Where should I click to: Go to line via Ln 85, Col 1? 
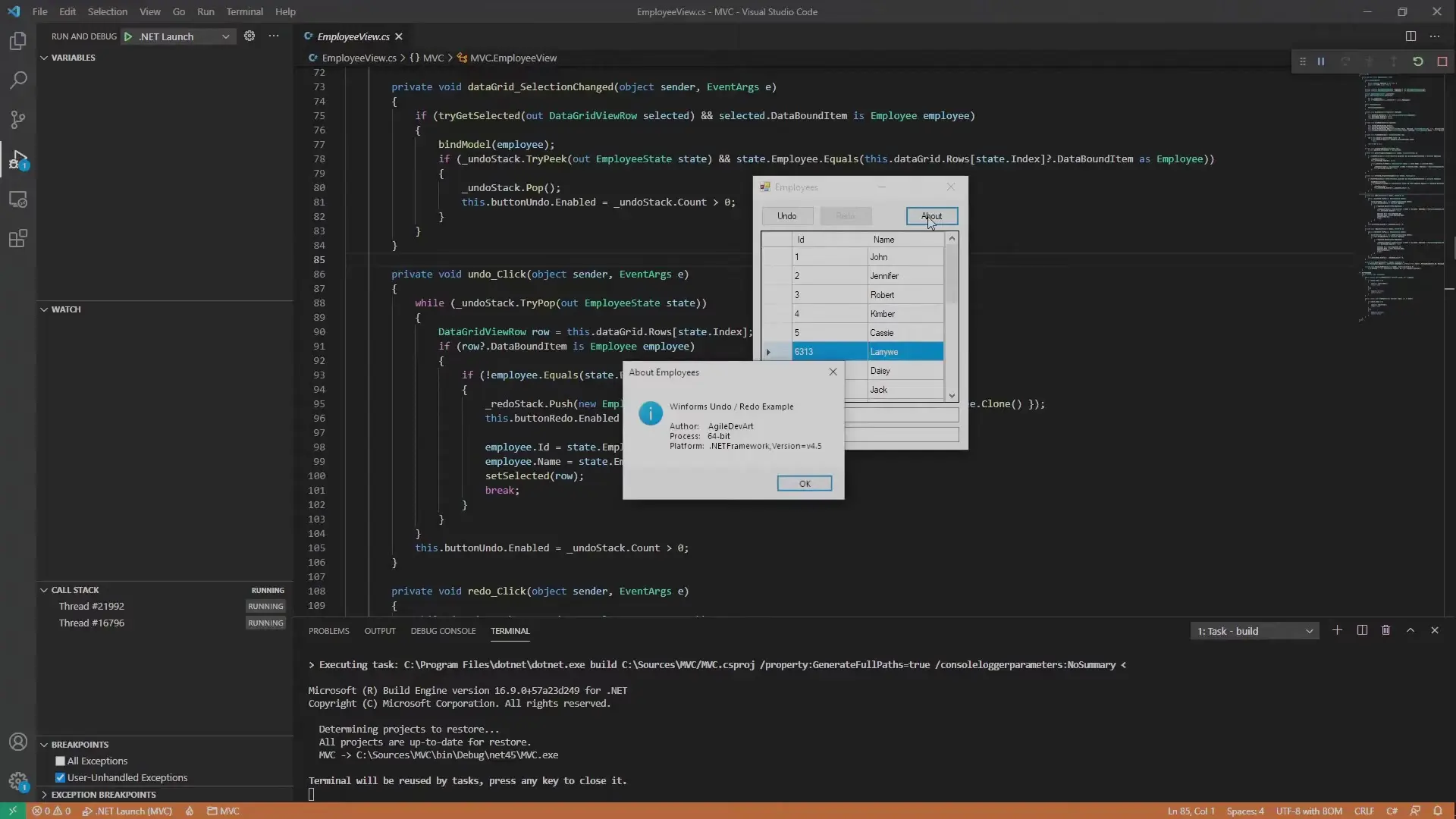pos(1191,811)
